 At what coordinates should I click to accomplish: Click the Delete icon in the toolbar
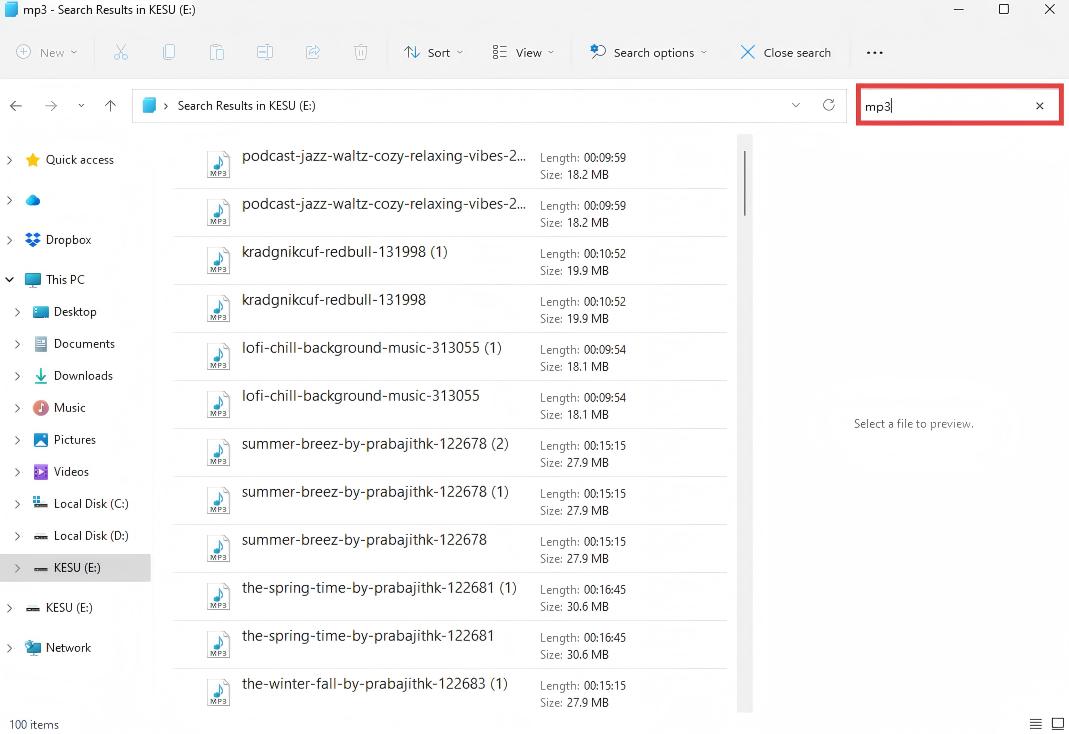[x=360, y=52]
